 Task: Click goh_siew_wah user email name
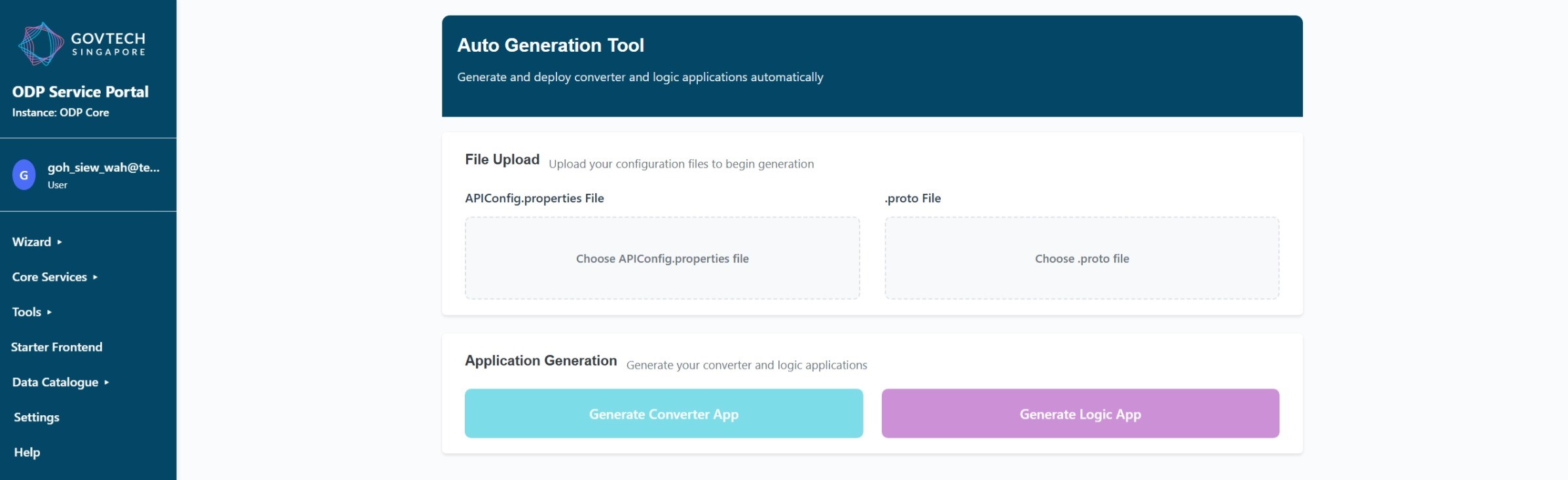tap(103, 168)
